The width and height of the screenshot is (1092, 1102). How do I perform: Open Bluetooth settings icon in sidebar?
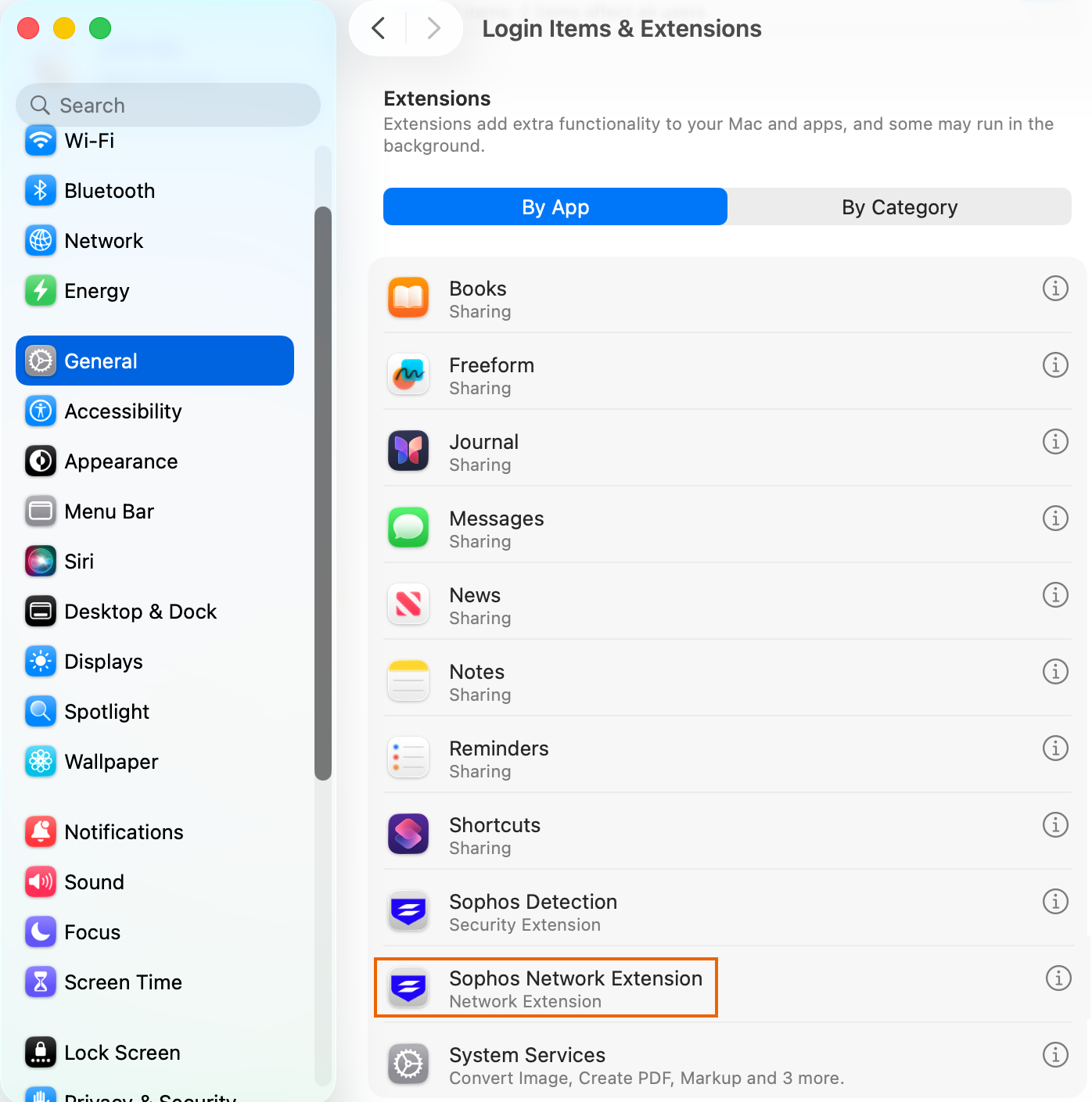tap(41, 191)
